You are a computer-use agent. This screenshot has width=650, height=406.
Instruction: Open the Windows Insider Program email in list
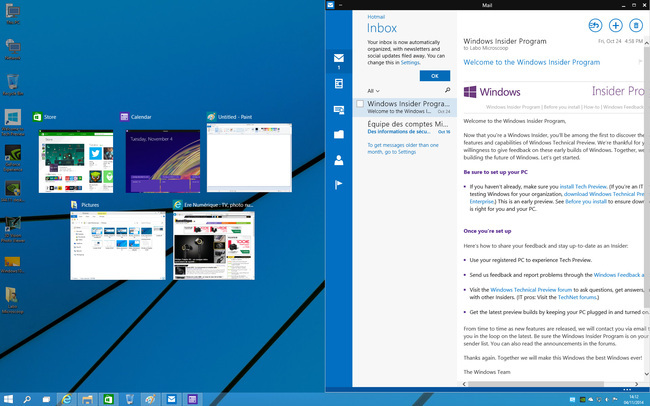coord(405,107)
